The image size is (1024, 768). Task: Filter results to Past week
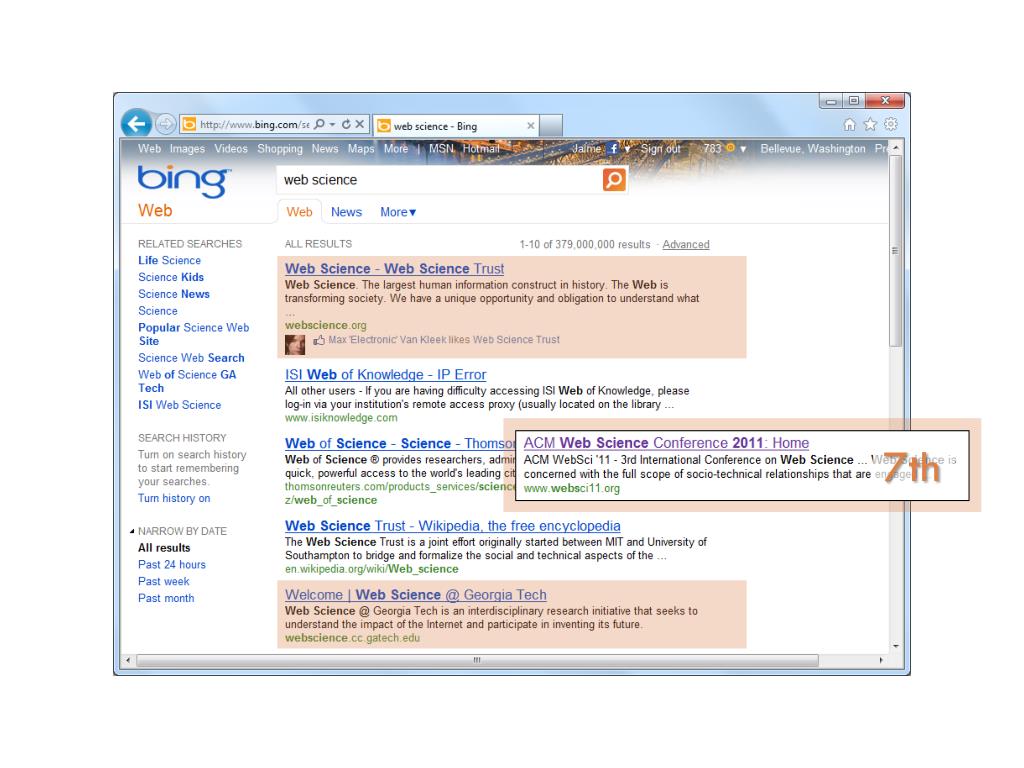pos(163,582)
